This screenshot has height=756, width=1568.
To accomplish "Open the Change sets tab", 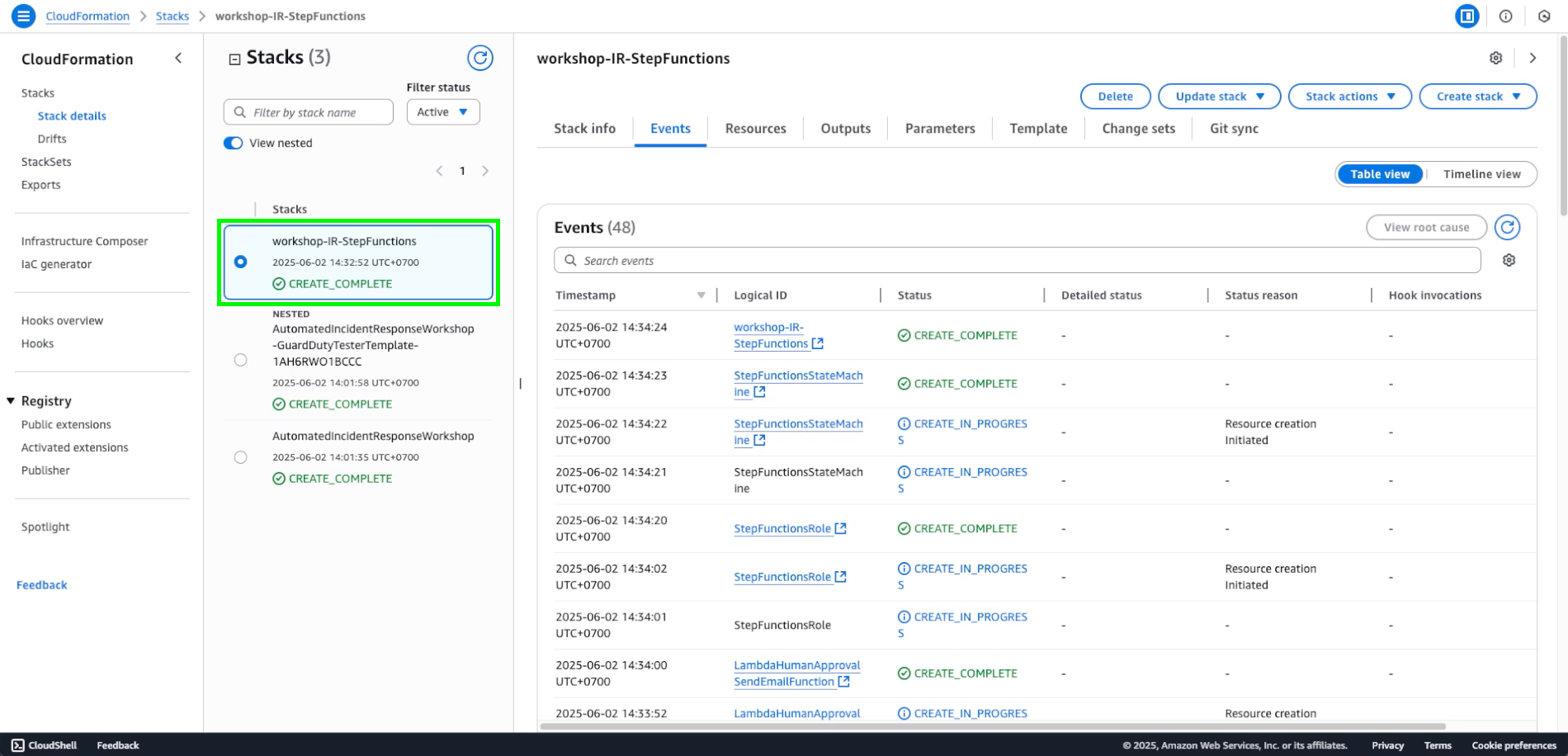I will pos(1138,129).
